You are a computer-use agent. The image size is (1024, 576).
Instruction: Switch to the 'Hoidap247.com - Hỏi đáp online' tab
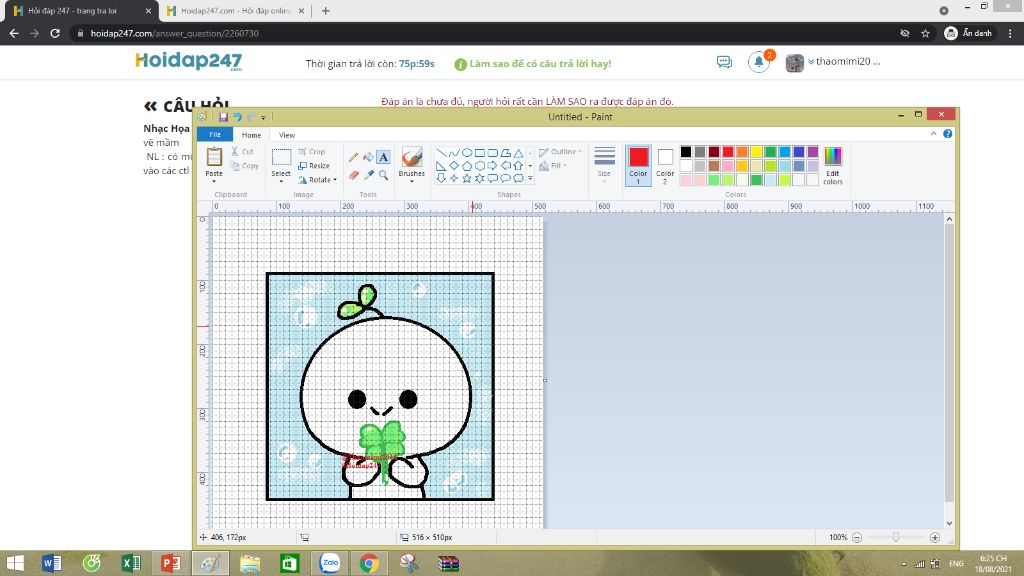pos(235,11)
